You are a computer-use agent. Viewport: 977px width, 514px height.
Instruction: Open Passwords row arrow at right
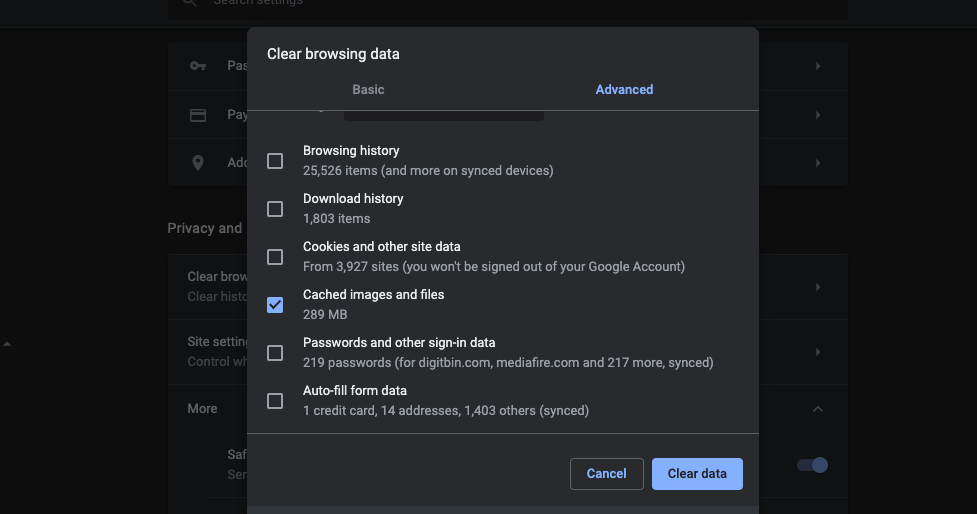click(817, 66)
